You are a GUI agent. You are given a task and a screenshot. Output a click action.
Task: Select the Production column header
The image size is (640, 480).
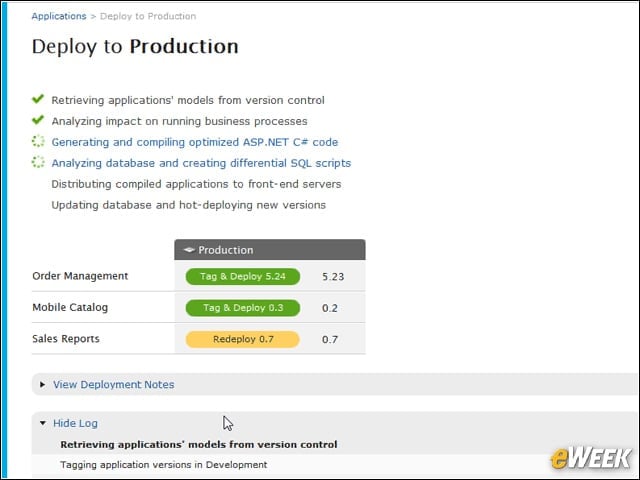tap(270, 250)
